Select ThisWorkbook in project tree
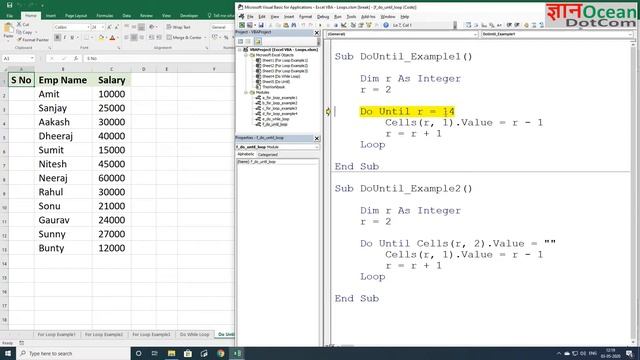Screen dimensions: 640x360 click(273, 87)
